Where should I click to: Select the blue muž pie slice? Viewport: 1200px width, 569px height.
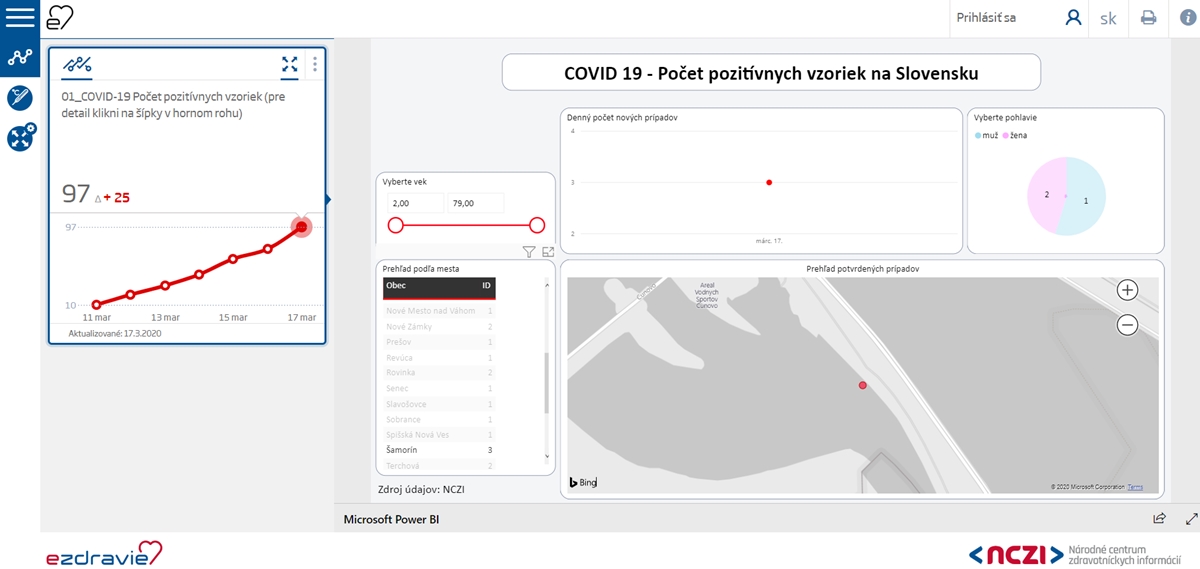(1086, 198)
